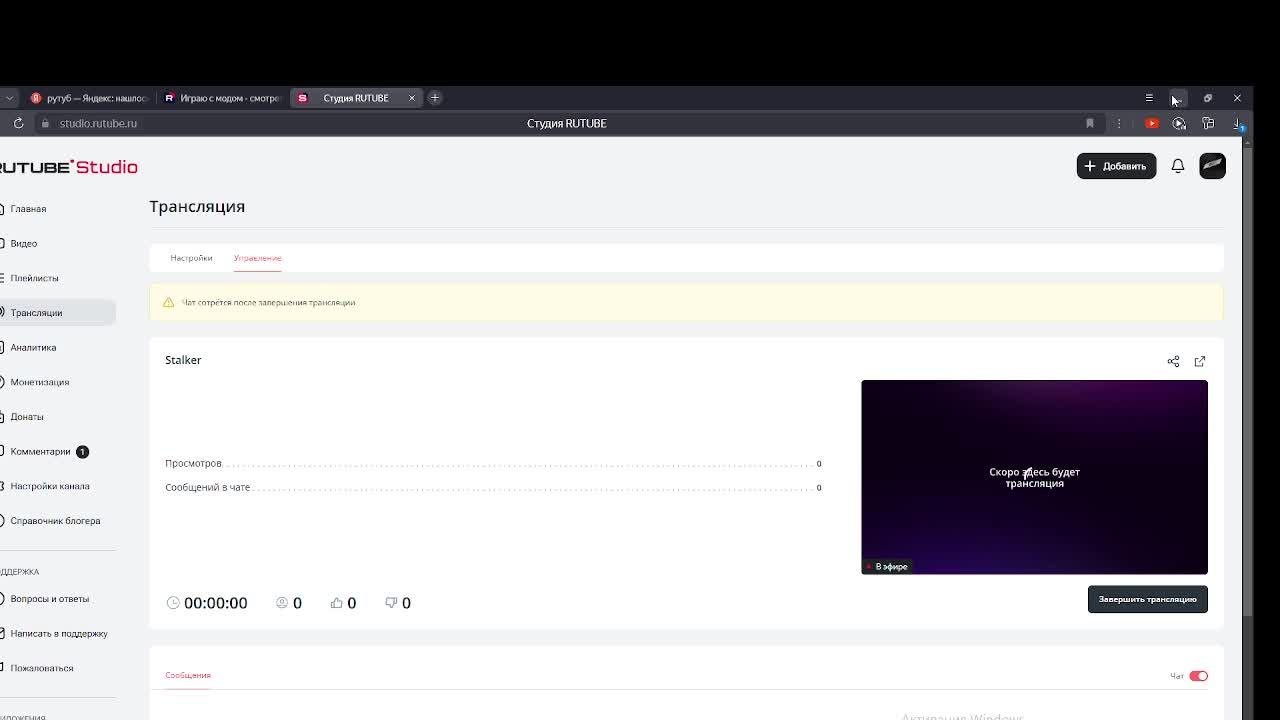Click Написать в поддержку in the sidebar
The width and height of the screenshot is (1280, 720).
tap(58, 634)
